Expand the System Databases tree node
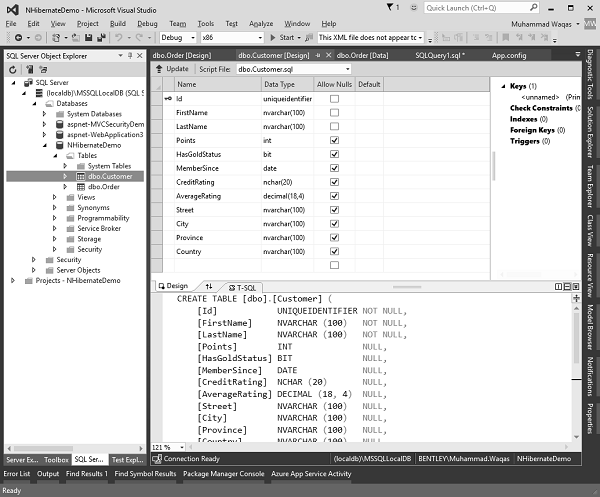The image size is (600, 497). [x=44, y=114]
